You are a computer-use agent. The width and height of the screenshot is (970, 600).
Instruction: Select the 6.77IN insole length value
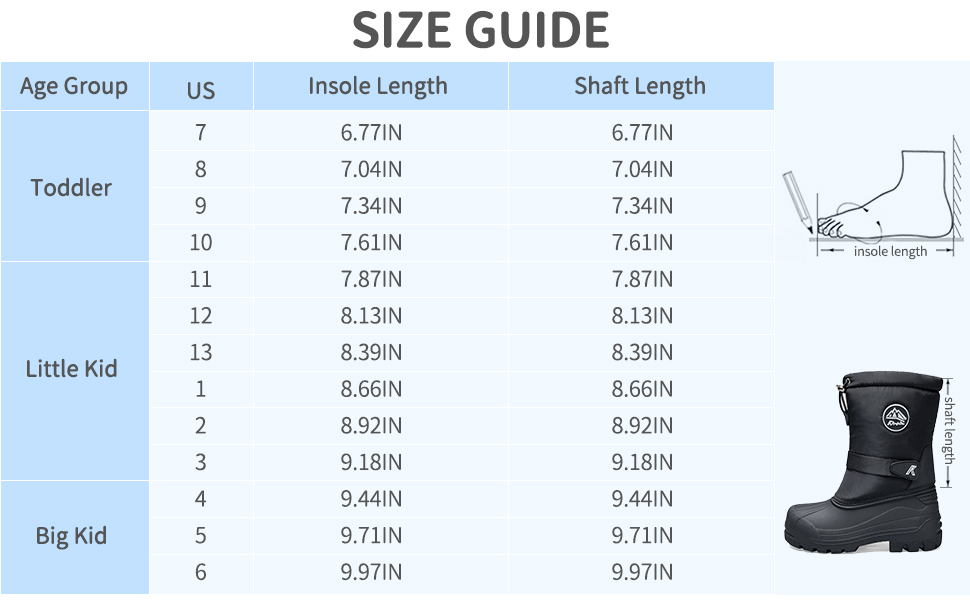pyautogui.click(x=372, y=132)
